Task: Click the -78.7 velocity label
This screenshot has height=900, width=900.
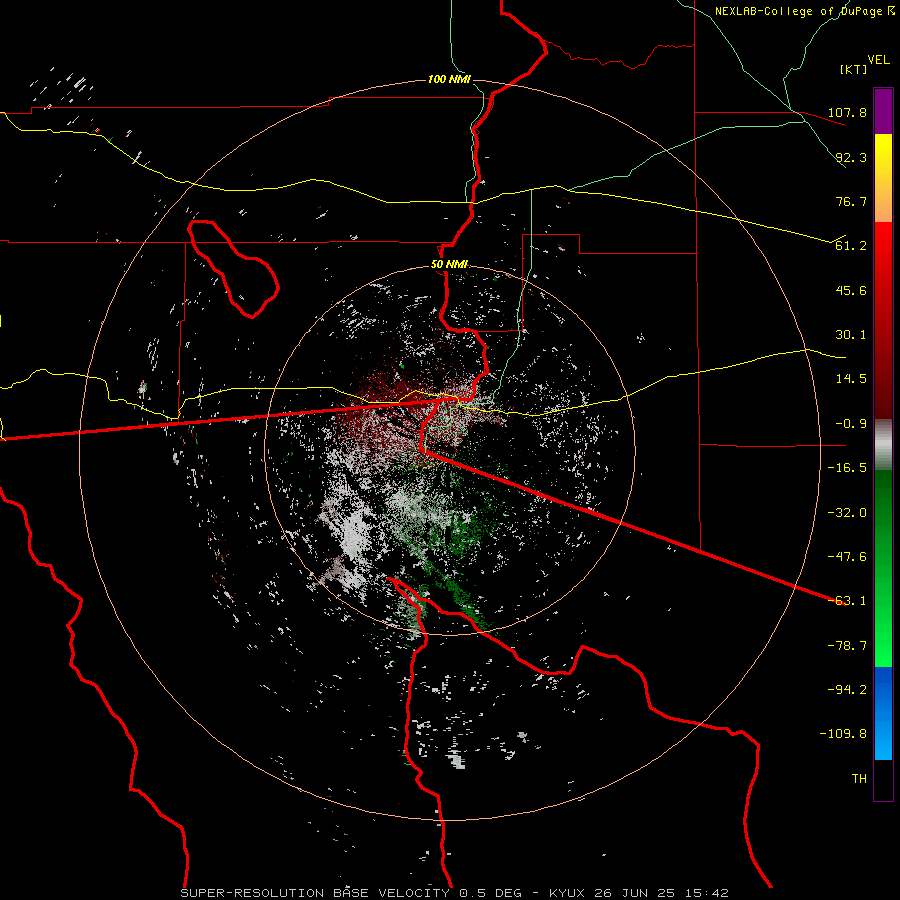Action: pyautogui.click(x=847, y=646)
